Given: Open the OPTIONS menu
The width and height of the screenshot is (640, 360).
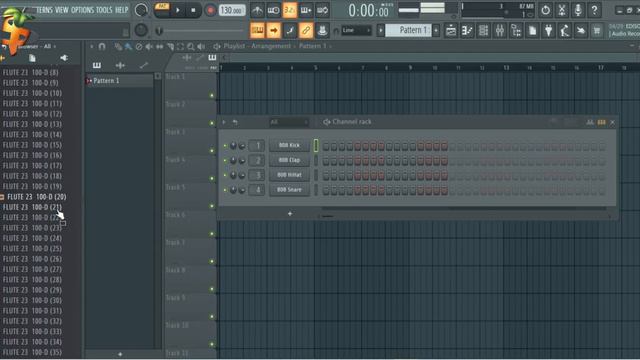Looking at the screenshot, I should [x=82, y=10].
